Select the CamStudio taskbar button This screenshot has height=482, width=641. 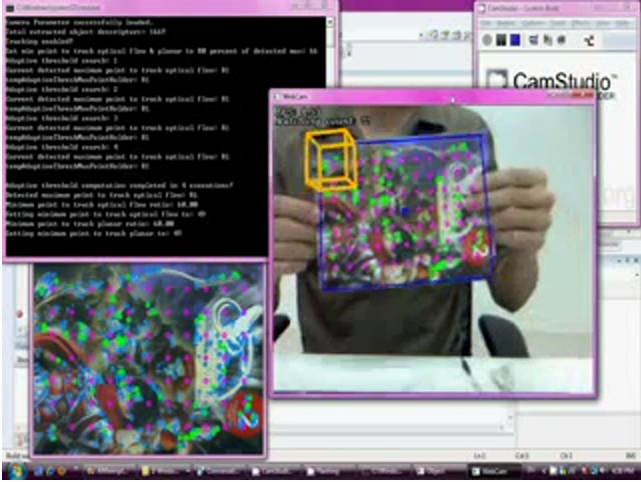coord(274,471)
